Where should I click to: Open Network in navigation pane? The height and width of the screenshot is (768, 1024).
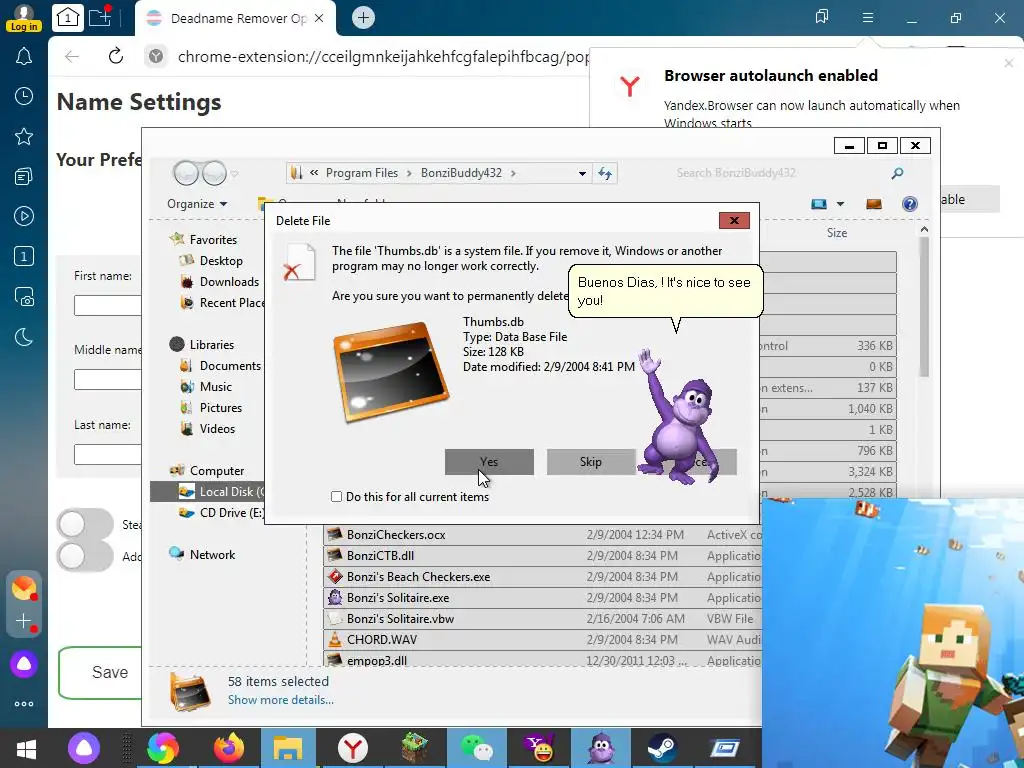click(x=212, y=554)
